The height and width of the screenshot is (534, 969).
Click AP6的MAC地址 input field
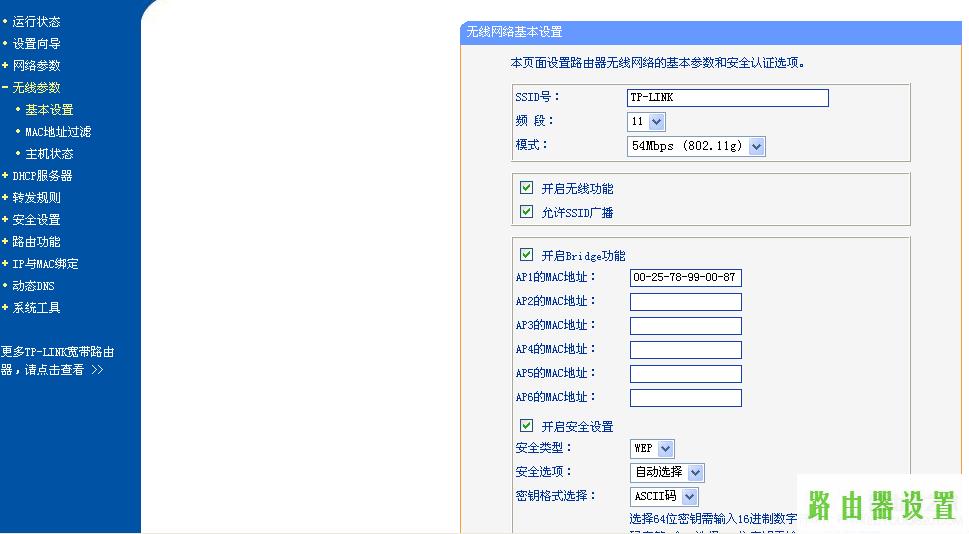click(685, 398)
